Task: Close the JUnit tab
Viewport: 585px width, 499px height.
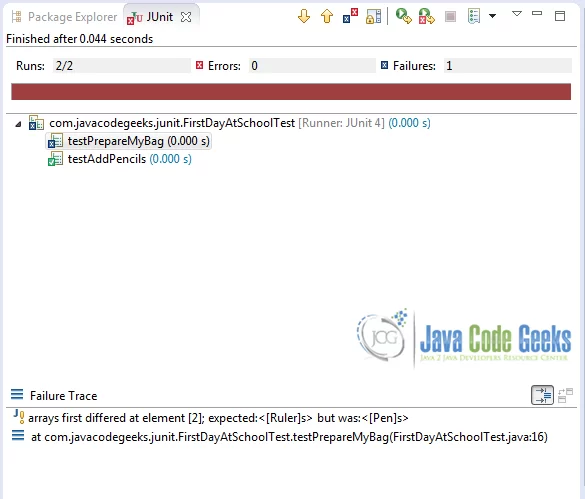Action: [186, 17]
